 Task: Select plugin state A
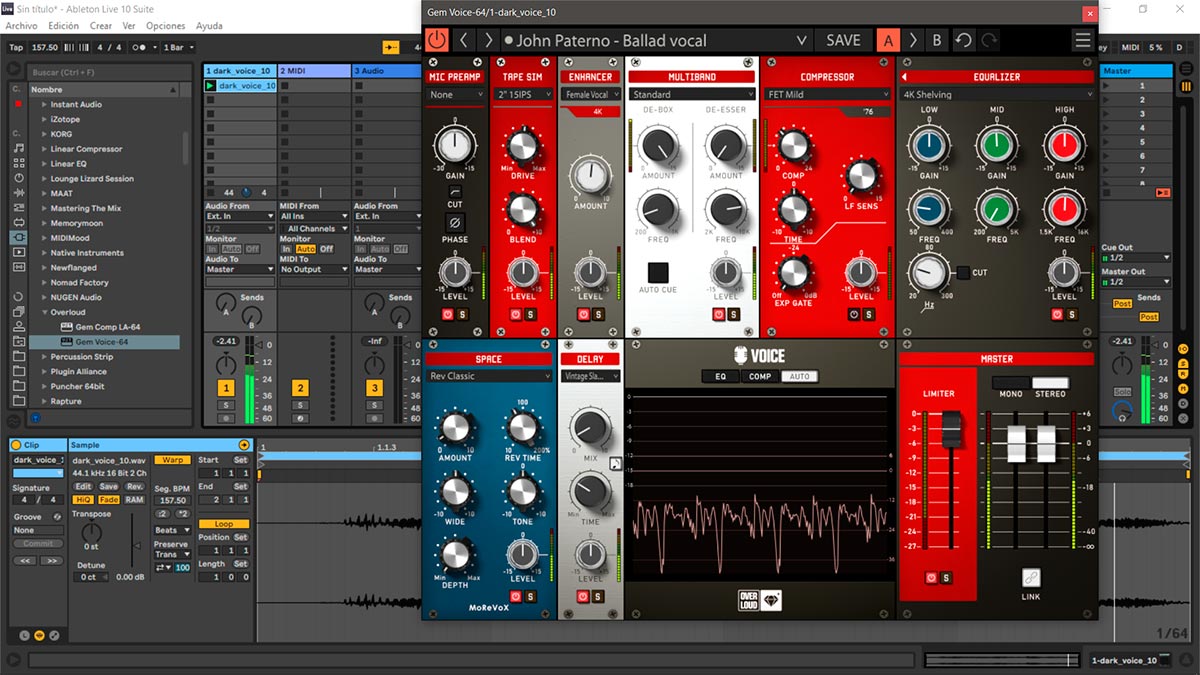[887, 40]
